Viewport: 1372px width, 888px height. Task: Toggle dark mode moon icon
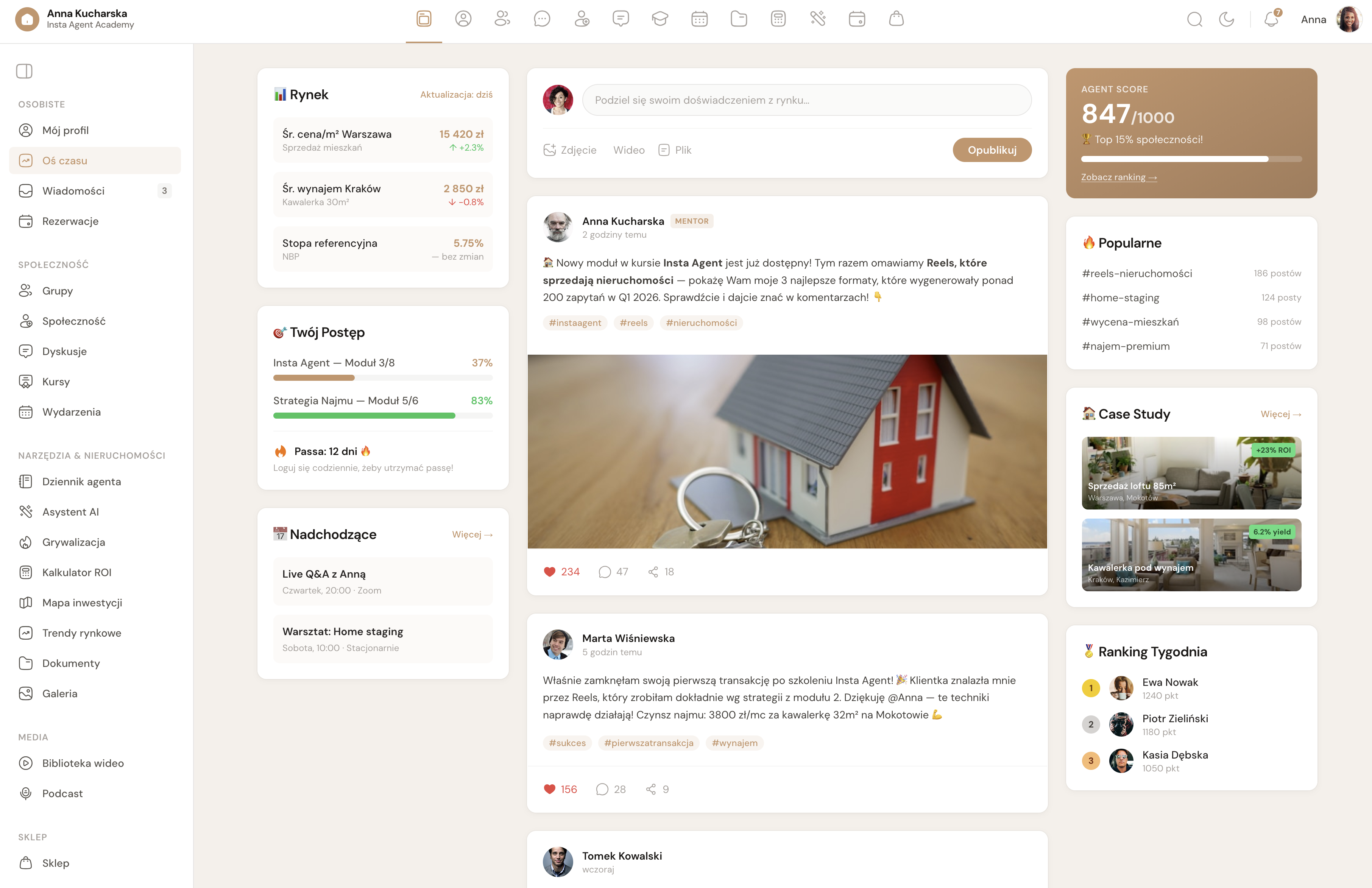pyautogui.click(x=1226, y=20)
